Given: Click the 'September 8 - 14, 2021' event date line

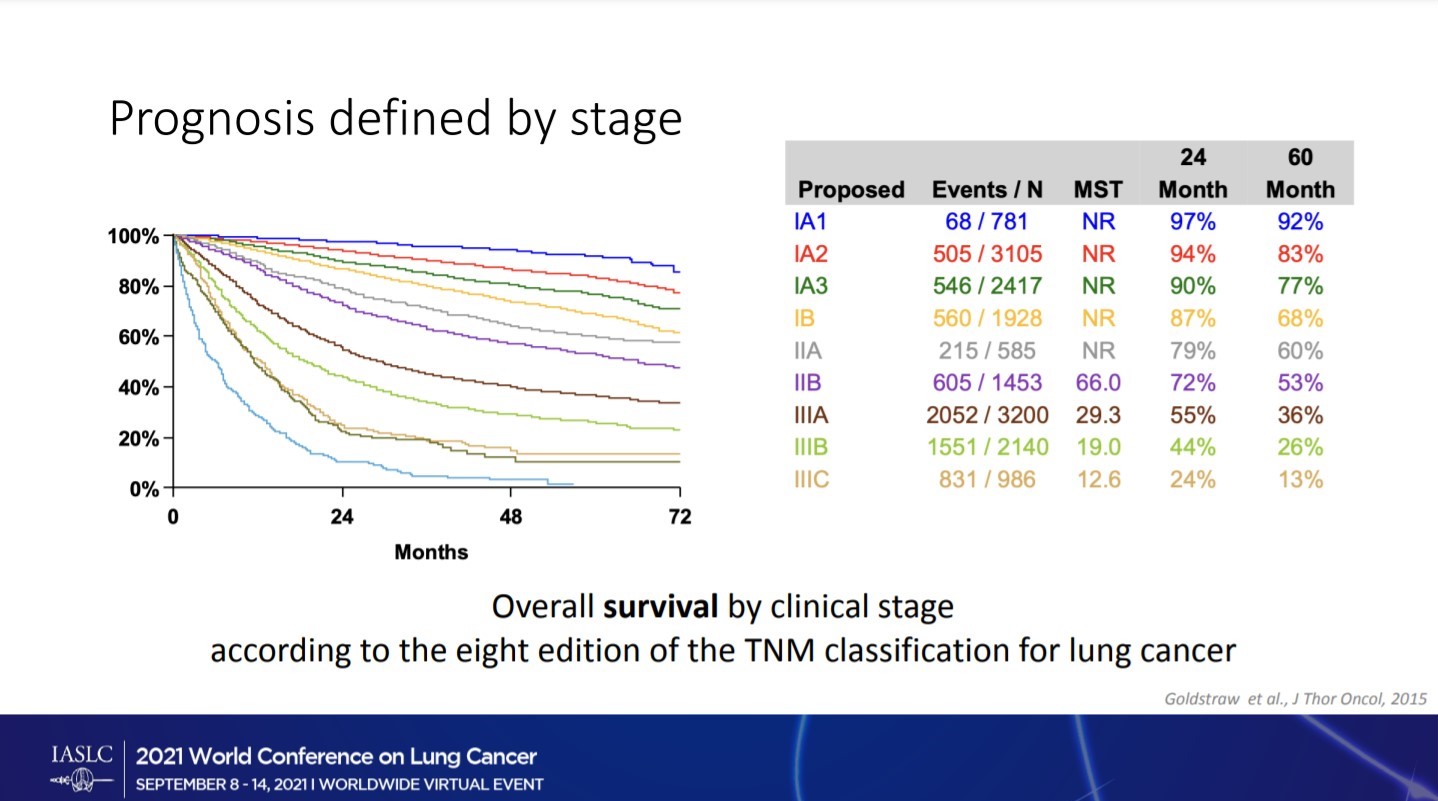Looking at the screenshot, I should click(339, 784).
